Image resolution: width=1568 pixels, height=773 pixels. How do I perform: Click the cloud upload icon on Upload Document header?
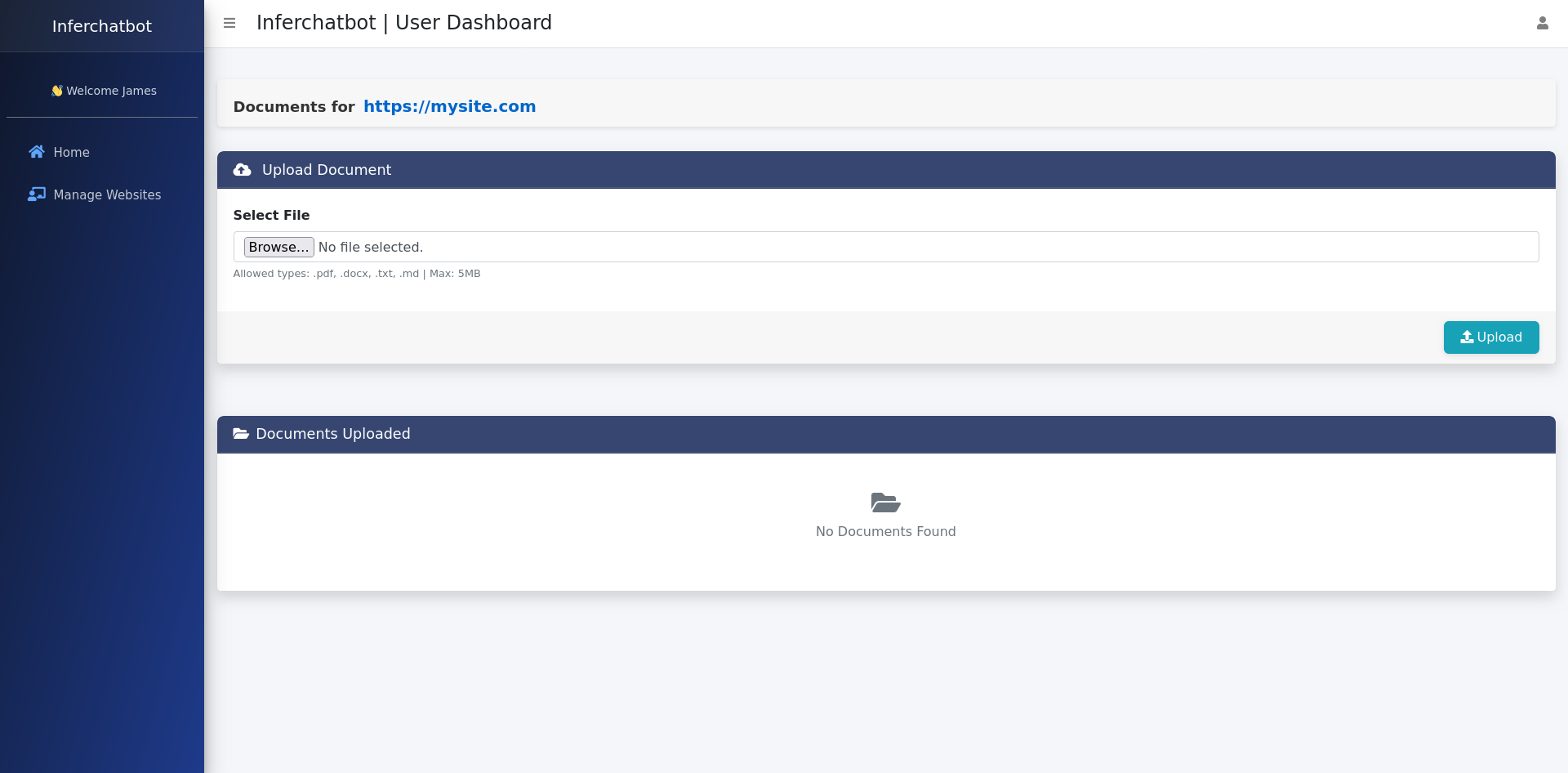(x=242, y=169)
